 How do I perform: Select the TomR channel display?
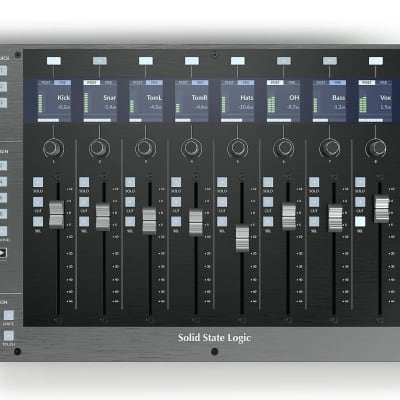point(192,101)
